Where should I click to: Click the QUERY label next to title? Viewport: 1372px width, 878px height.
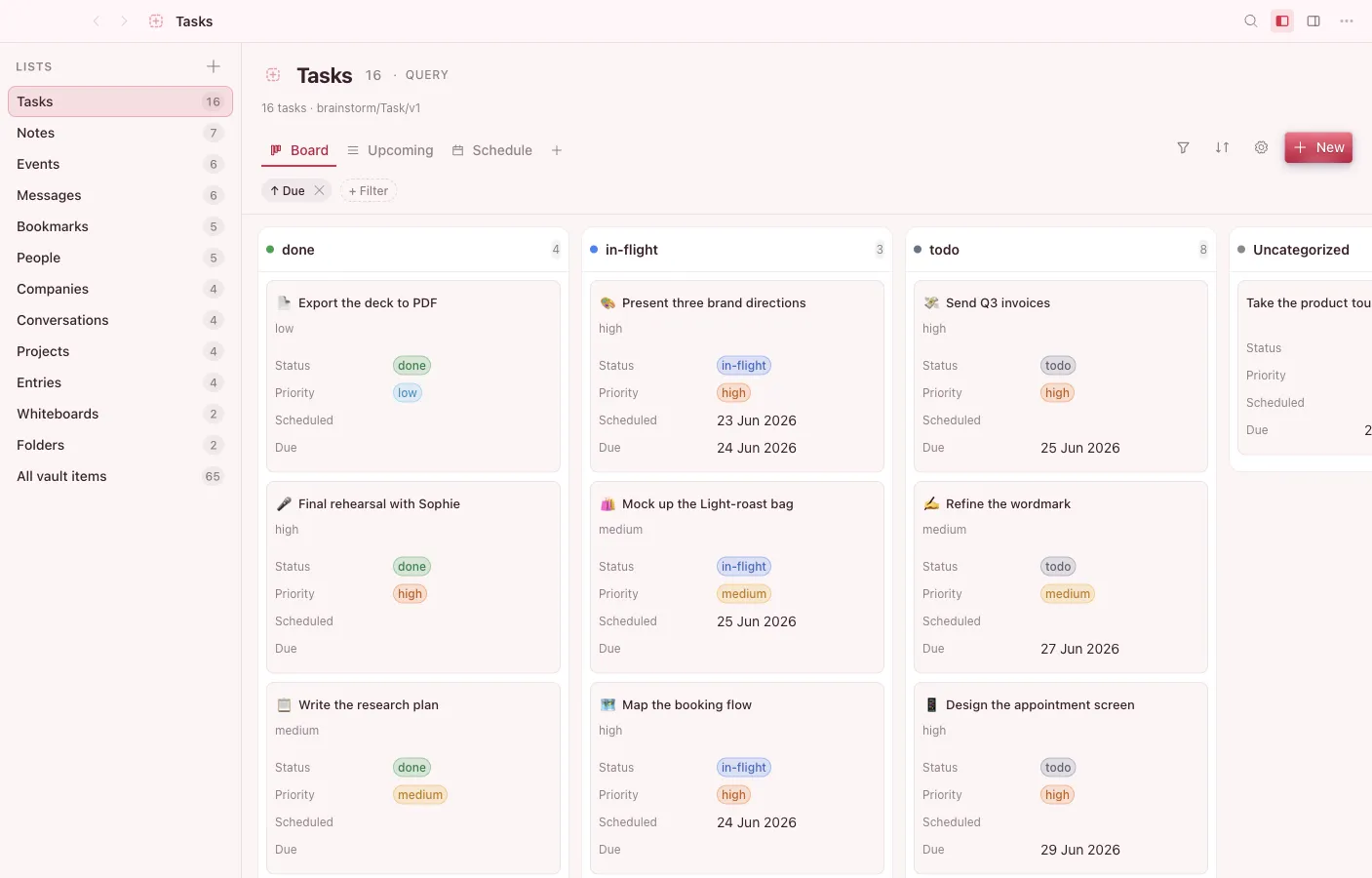[x=427, y=75]
